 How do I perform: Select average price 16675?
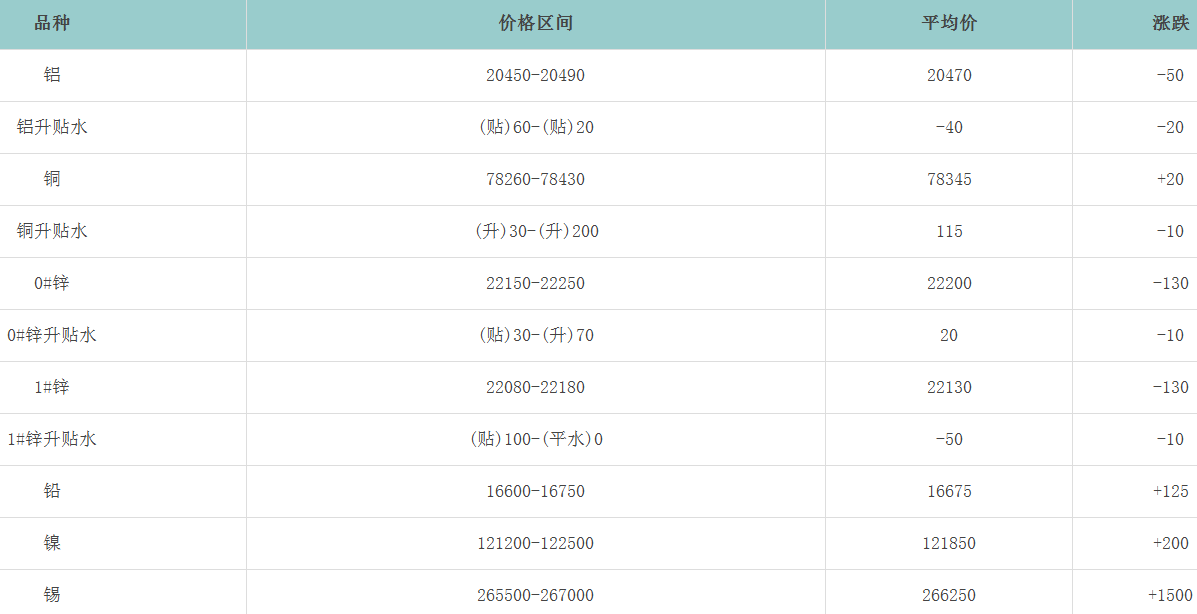(x=948, y=491)
